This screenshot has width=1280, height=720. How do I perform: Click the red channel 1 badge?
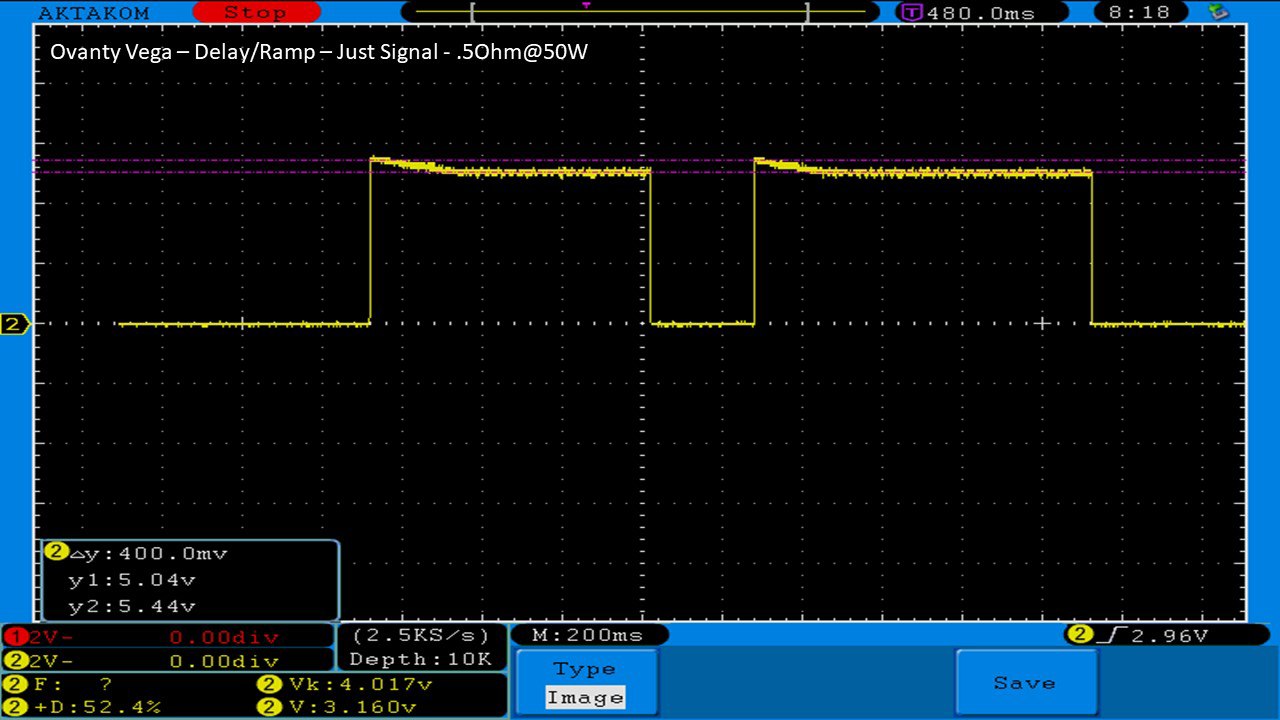[x=13, y=637]
